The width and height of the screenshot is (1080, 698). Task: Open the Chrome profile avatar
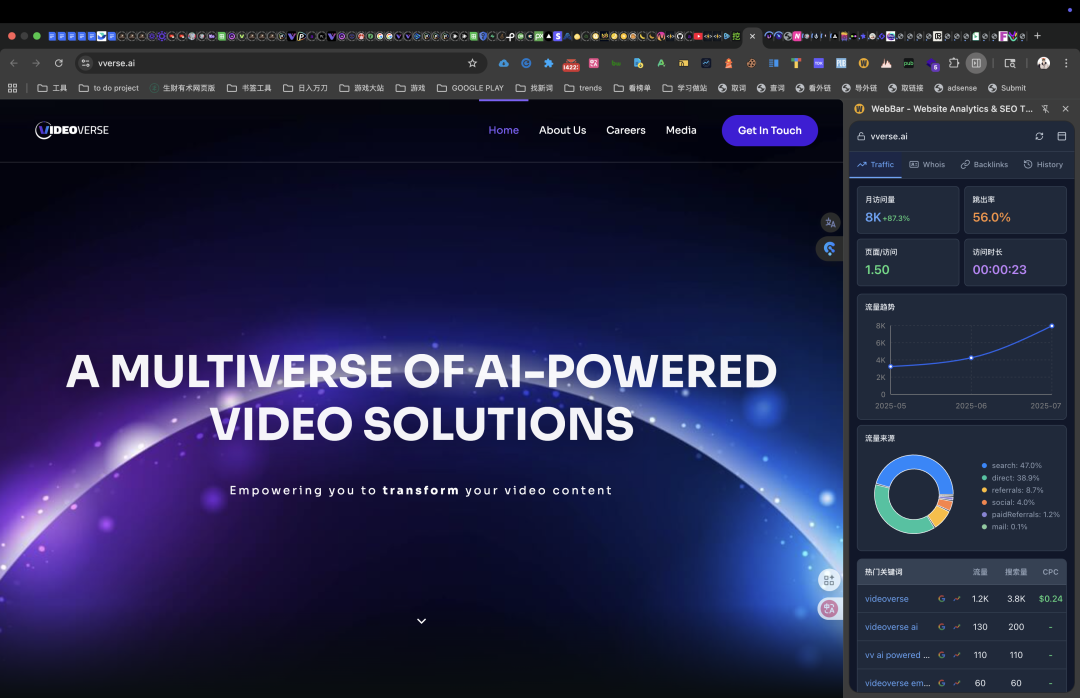[1043, 63]
